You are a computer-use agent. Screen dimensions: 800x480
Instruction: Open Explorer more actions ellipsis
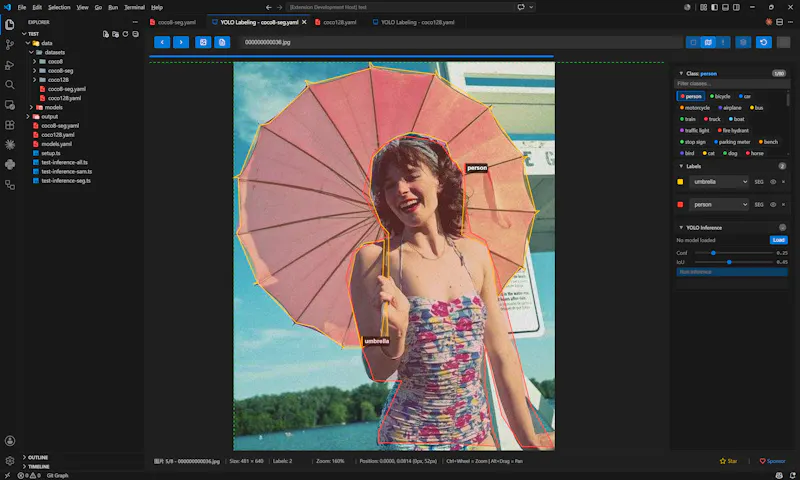135,22
